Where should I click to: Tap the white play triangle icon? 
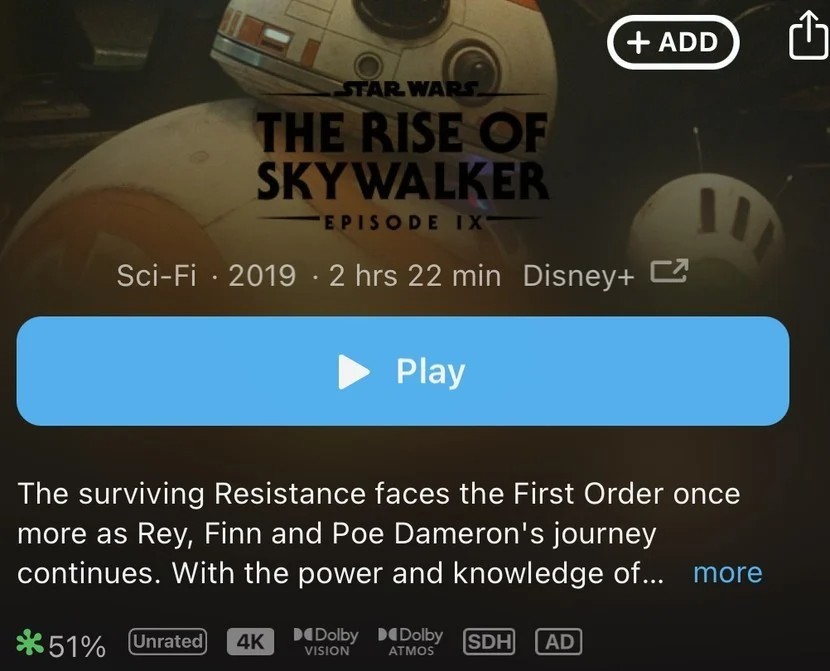tap(353, 371)
